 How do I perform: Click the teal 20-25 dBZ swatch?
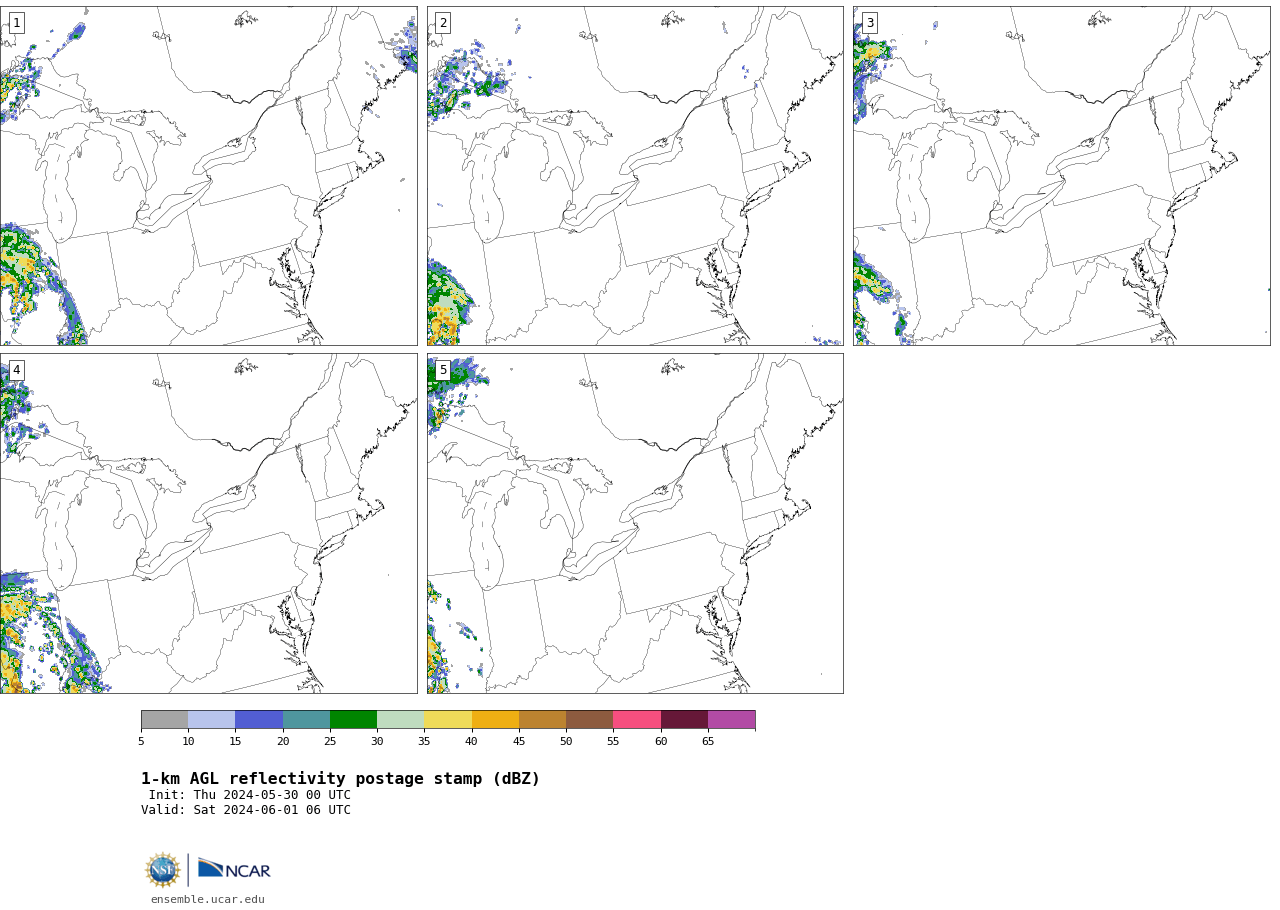pyautogui.click(x=306, y=720)
